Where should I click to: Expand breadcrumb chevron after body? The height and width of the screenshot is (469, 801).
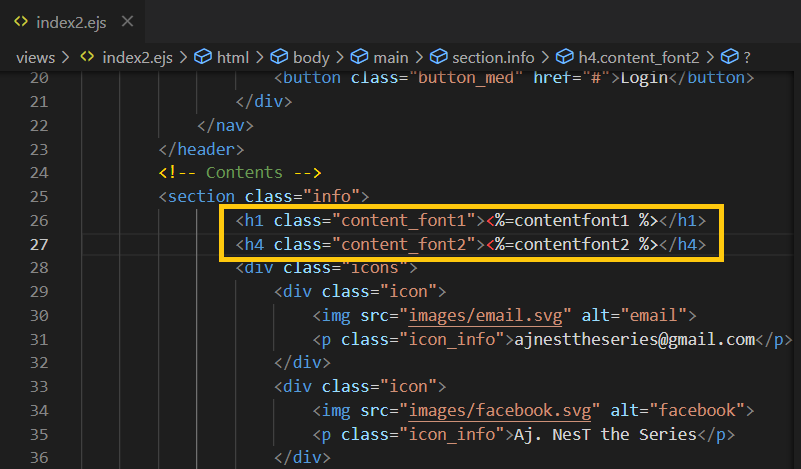pos(340,57)
